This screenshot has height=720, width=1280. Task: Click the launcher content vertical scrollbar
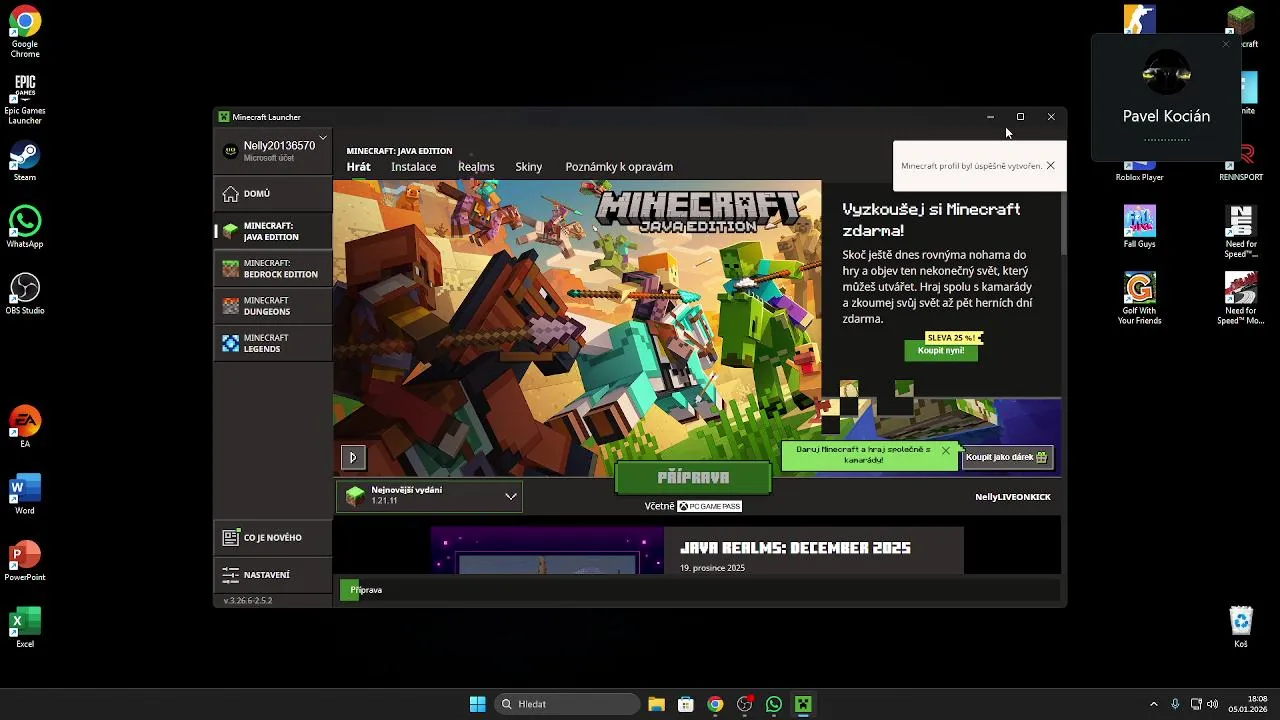click(1063, 225)
